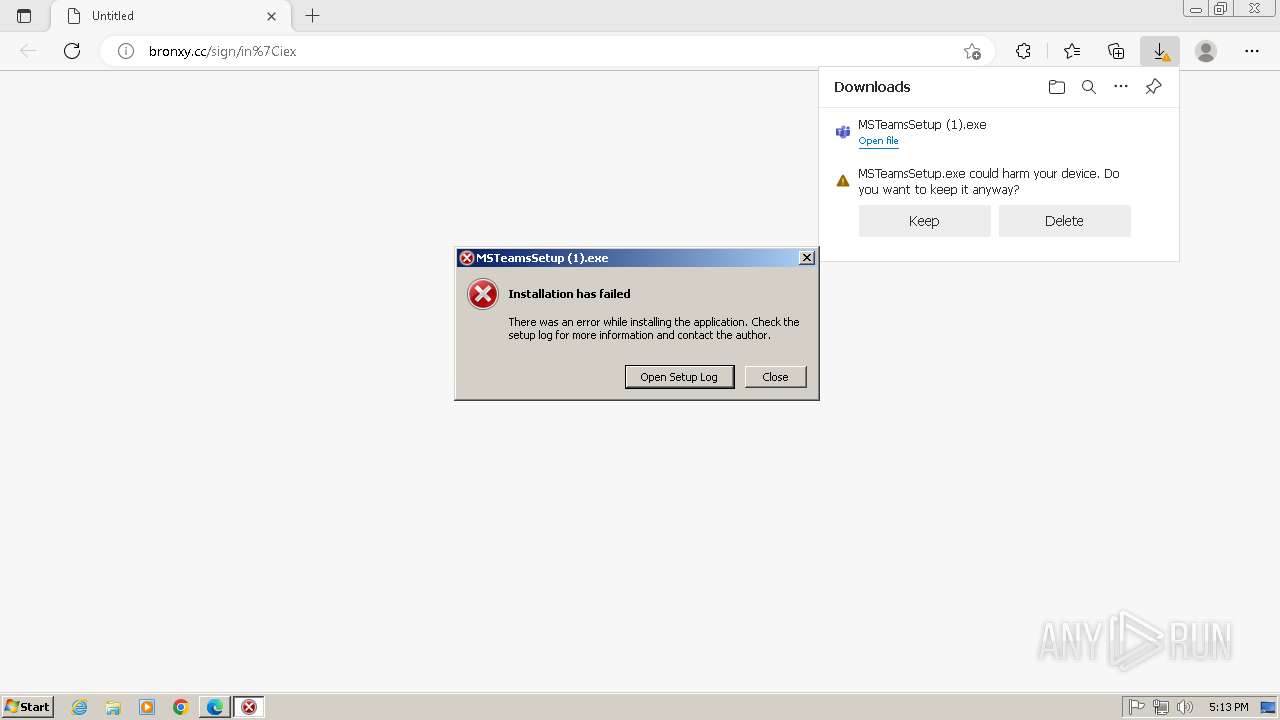Launch Google Chrome from taskbar
The width and height of the screenshot is (1280, 720).
coord(181,707)
